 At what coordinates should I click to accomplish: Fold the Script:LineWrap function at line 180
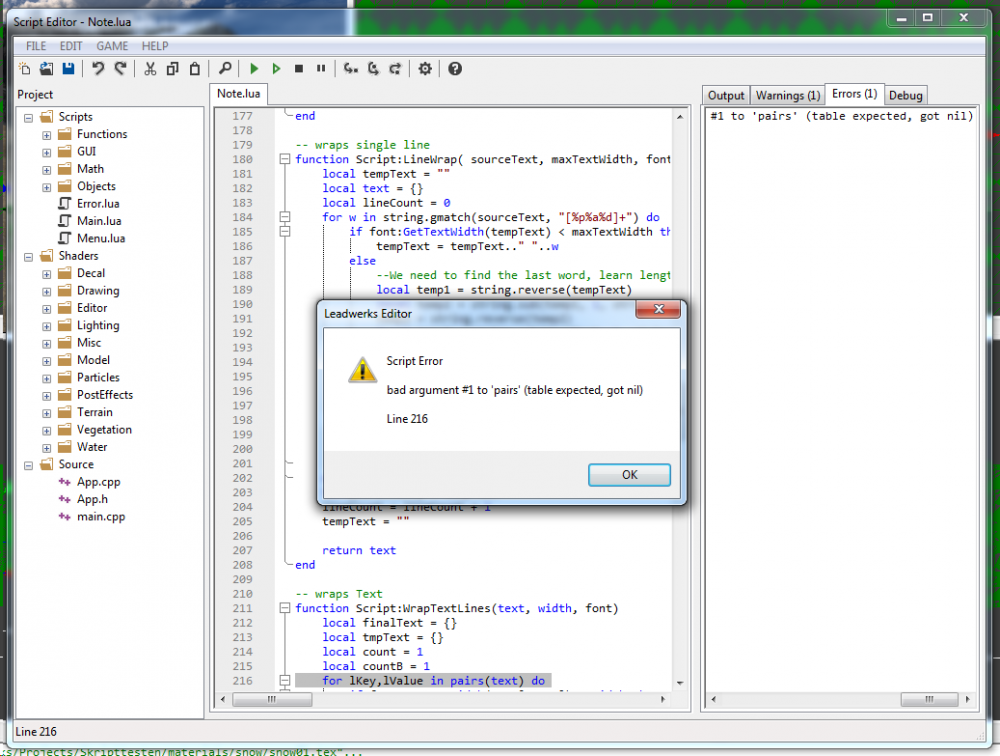click(x=285, y=160)
